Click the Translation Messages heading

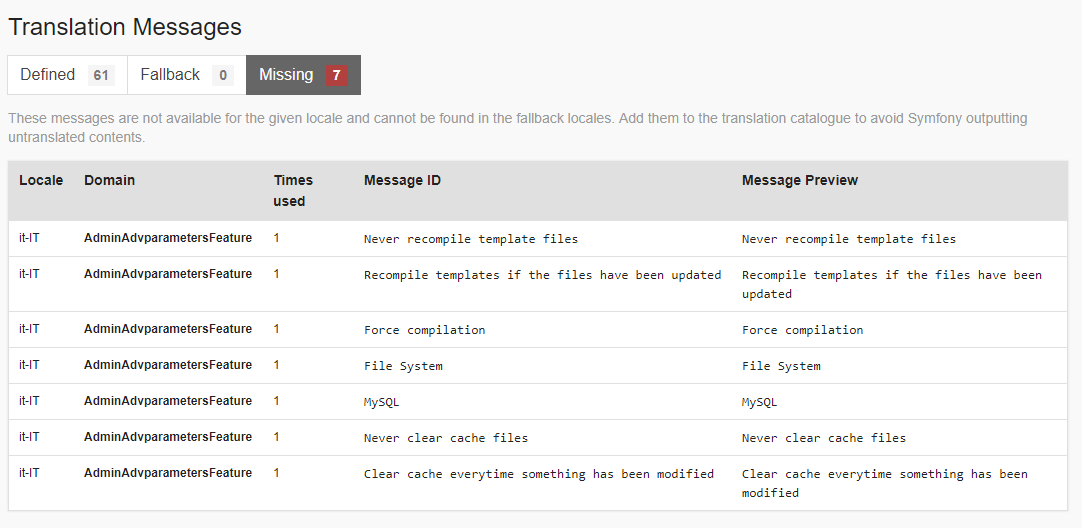coord(125,27)
